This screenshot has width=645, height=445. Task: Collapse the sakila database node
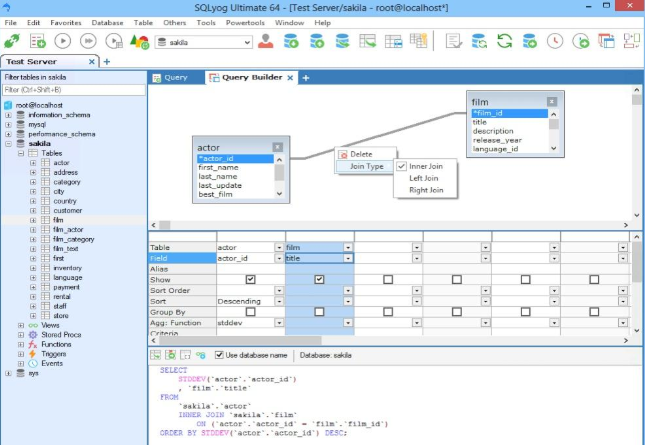(8, 144)
